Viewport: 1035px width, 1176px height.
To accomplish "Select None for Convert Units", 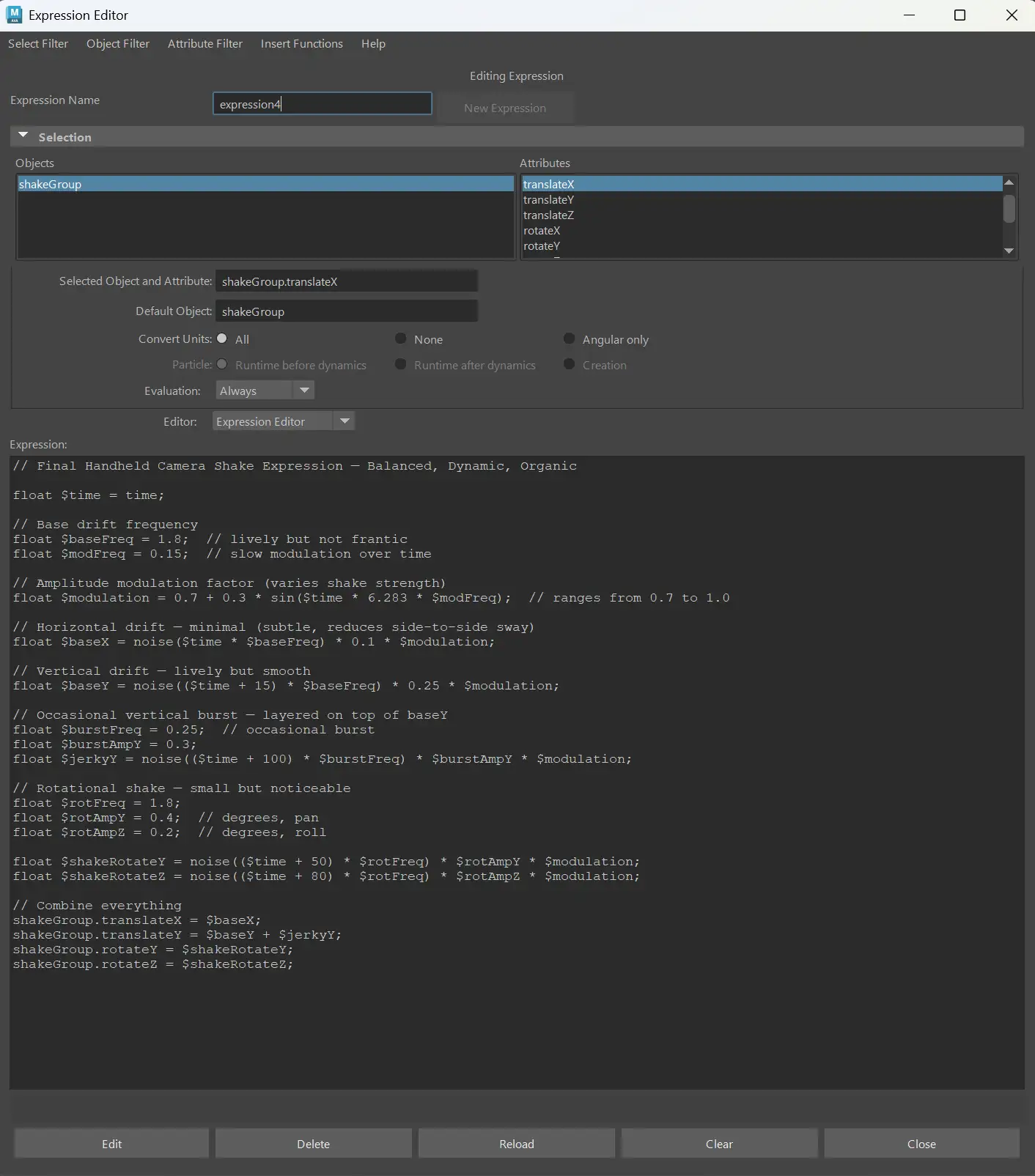I will pyautogui.click(x=401, y=339).
